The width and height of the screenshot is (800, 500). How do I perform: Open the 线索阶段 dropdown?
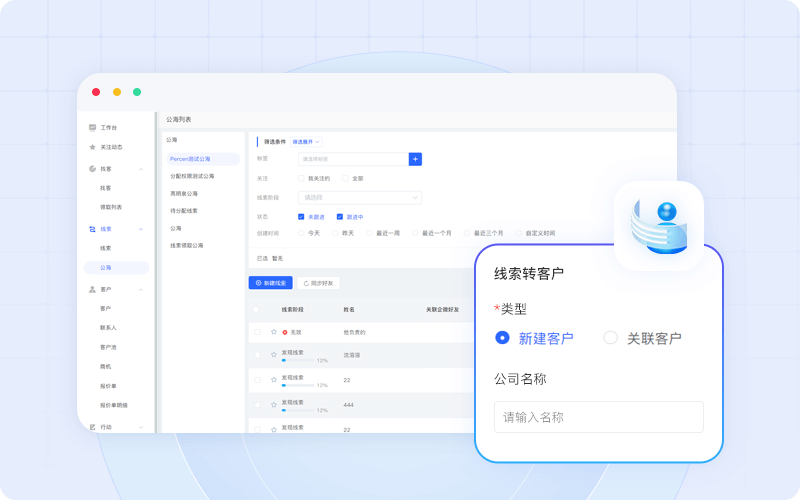pos(360,197)
